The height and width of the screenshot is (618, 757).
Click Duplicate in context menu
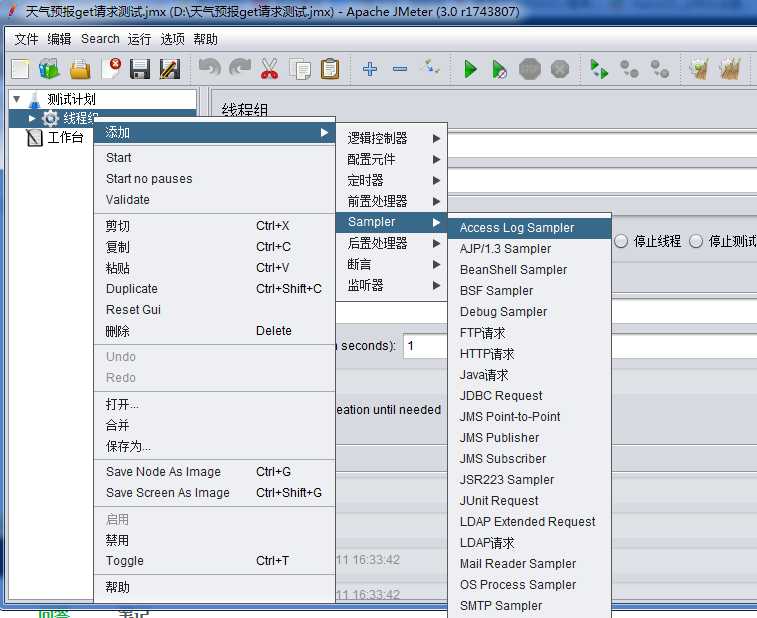coord(214,288)
